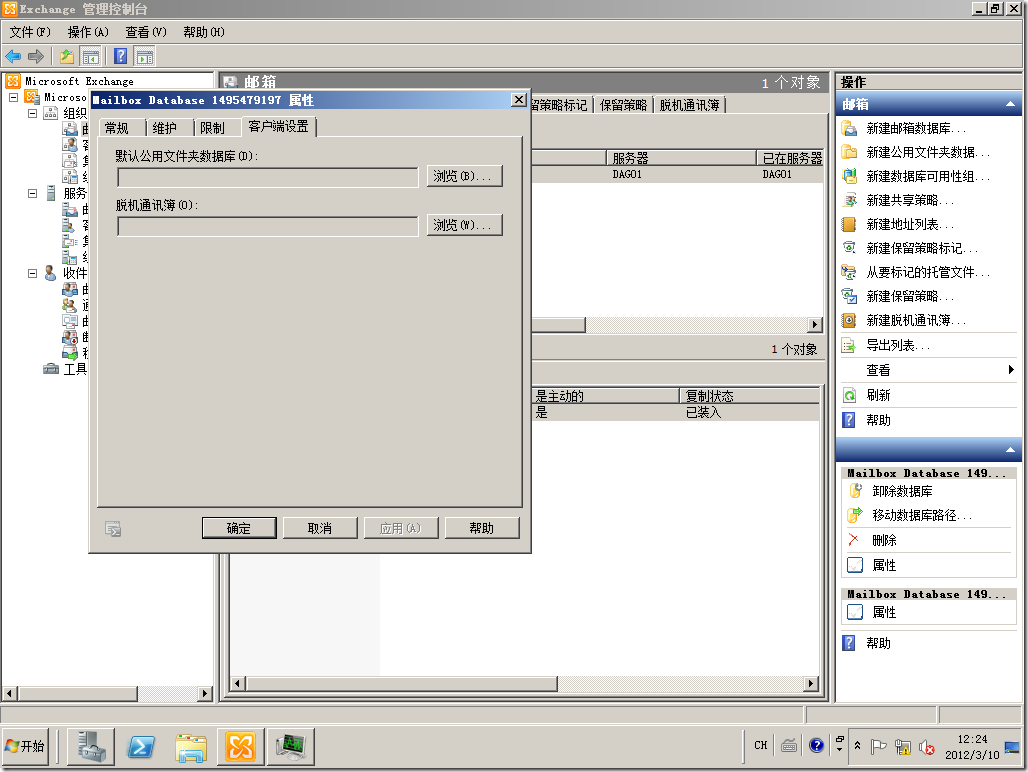1028x772 pixels.
Task: Open the 限制 tab in properties dialog
Action: [x=212, y=128]
